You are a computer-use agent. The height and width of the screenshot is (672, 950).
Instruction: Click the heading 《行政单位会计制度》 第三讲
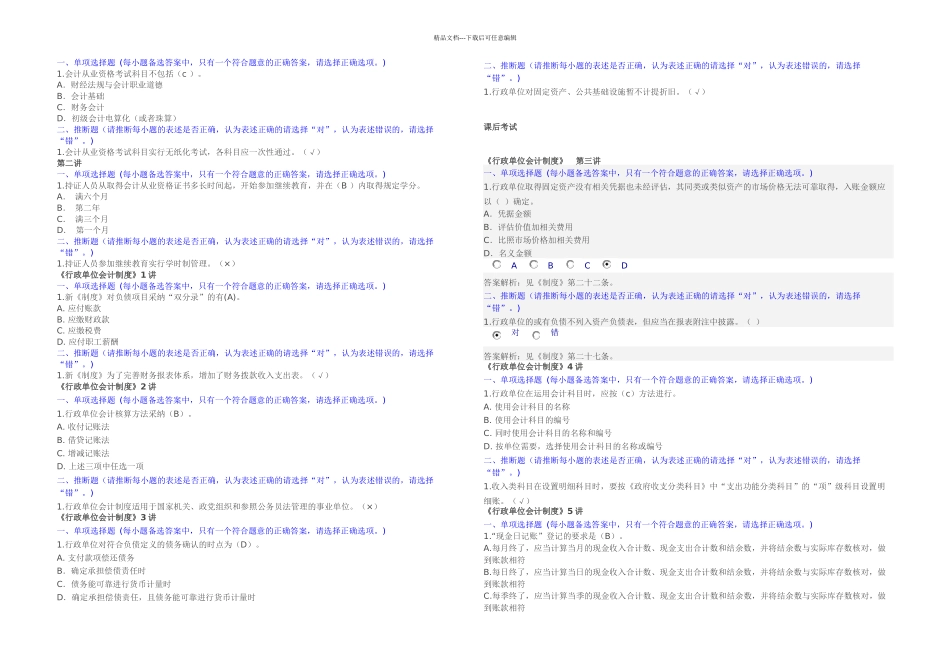pos(542,161)
